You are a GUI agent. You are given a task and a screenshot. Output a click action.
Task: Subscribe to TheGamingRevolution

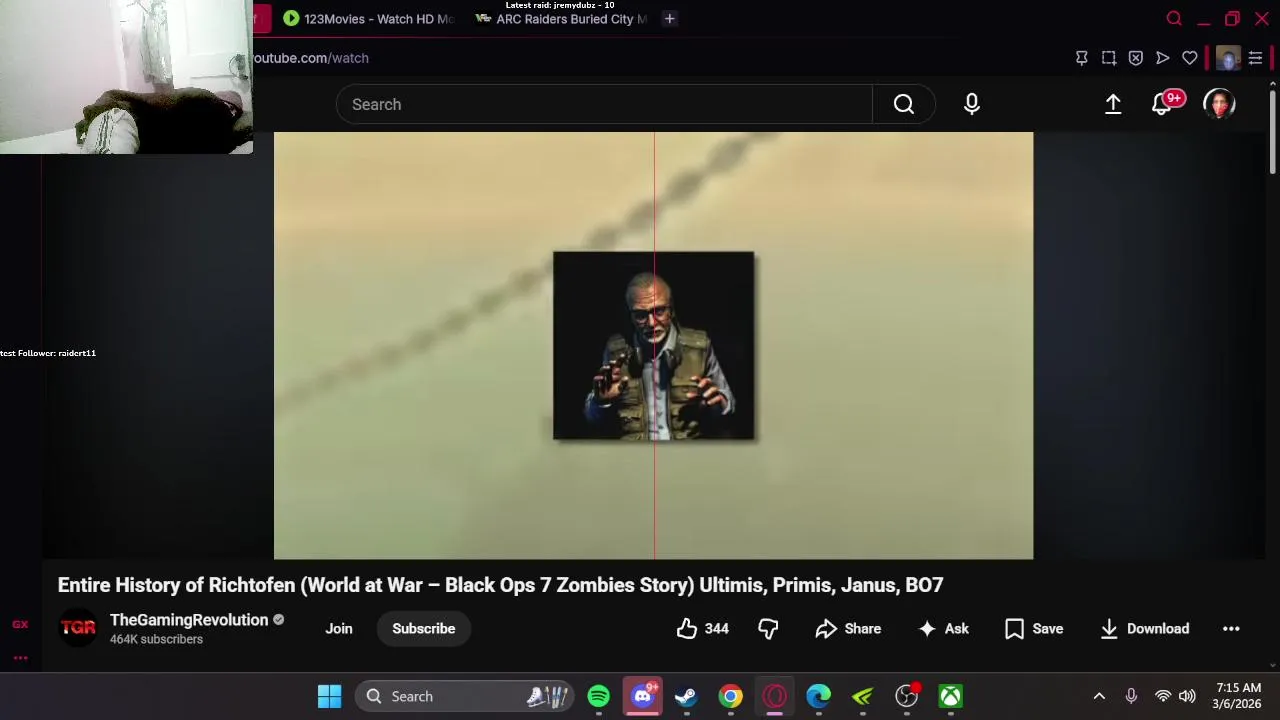pos(424,629)
